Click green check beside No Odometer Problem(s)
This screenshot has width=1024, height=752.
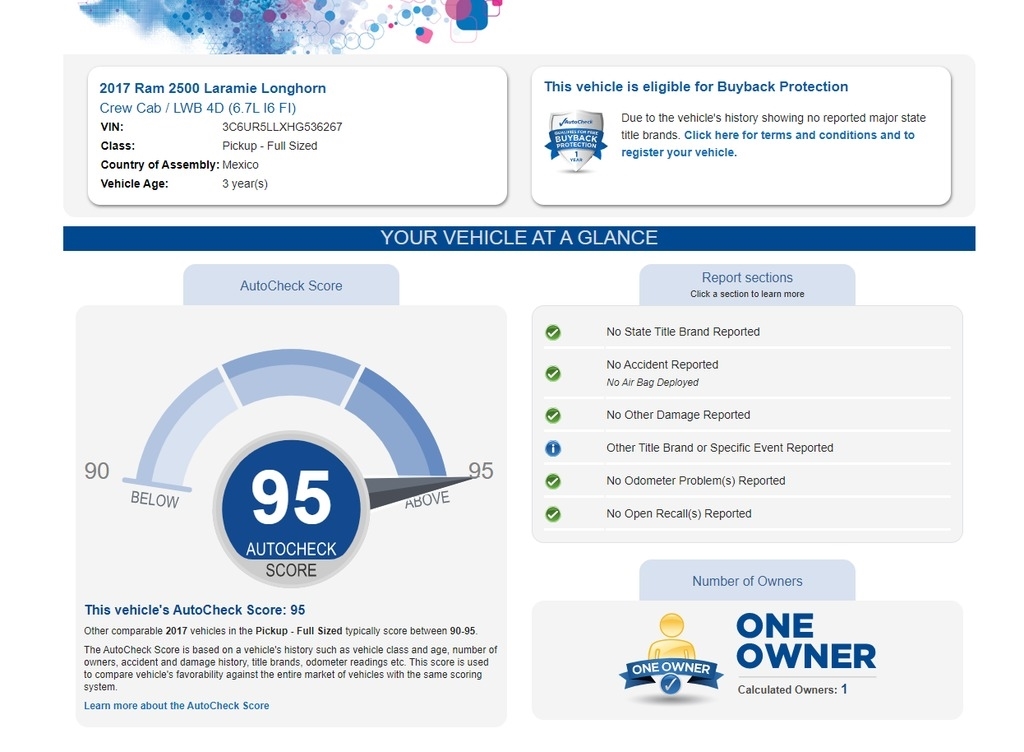pos(553,481)
